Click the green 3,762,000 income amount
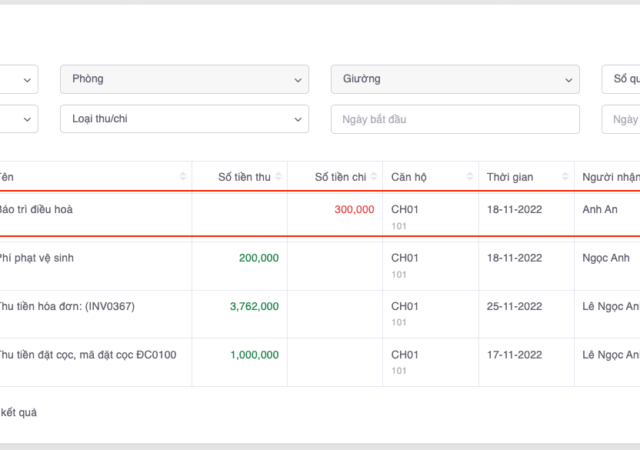640x450 pixels. [254, 306]
